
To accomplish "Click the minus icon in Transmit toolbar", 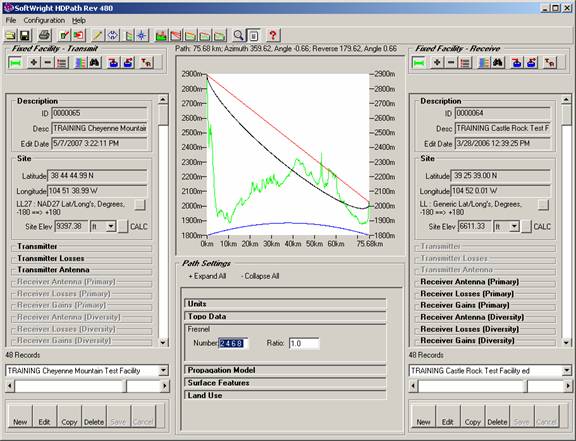I will tap(47, 63).
